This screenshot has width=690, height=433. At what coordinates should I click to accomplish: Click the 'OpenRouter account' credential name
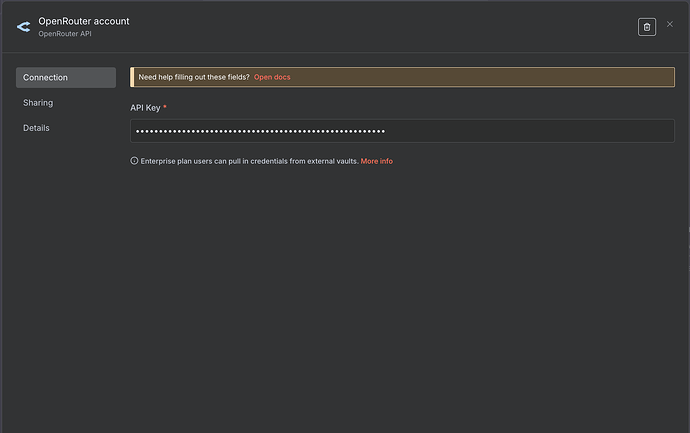(x=84, y=21)
